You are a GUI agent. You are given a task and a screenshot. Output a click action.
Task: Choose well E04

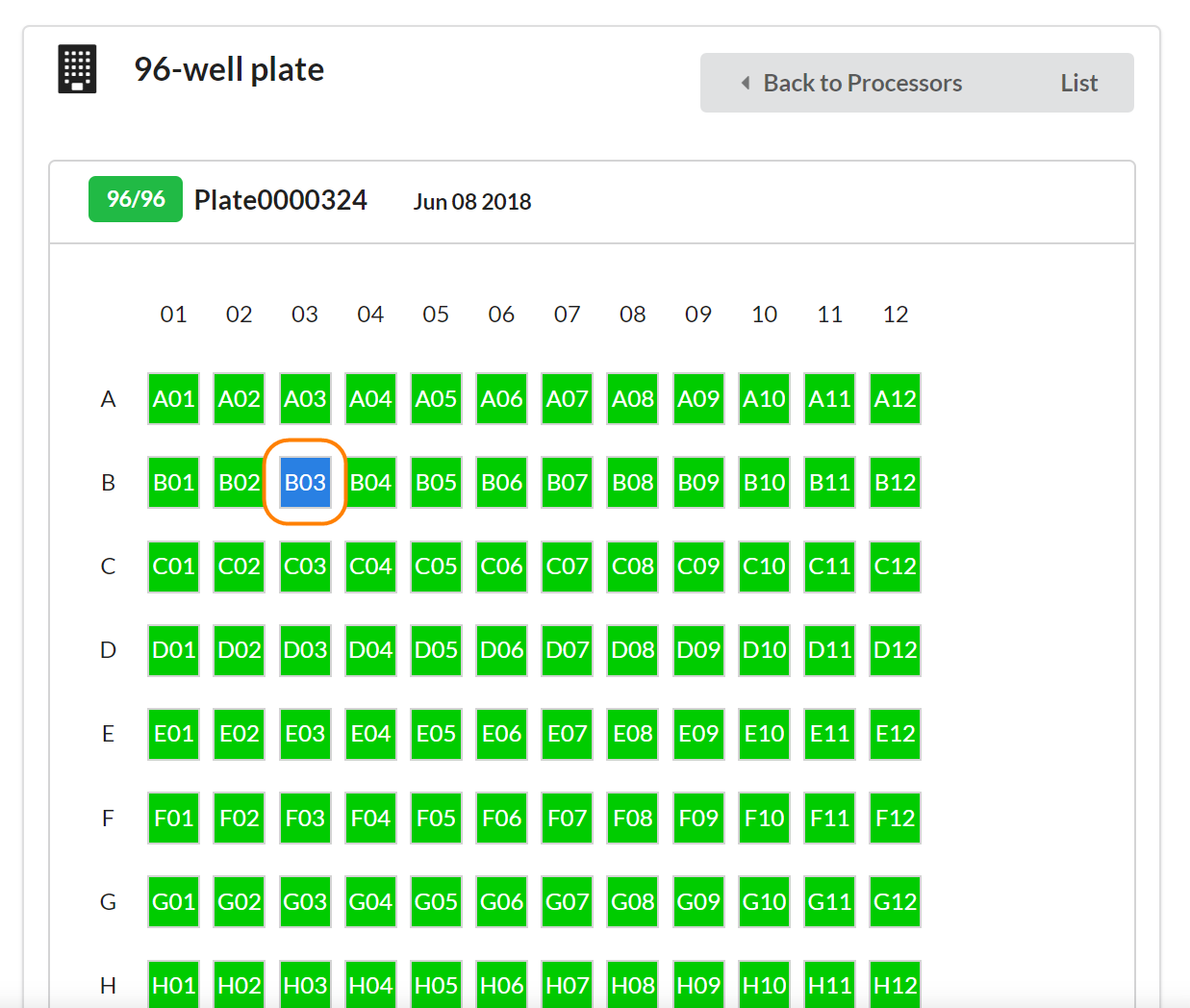click(370, 734)
